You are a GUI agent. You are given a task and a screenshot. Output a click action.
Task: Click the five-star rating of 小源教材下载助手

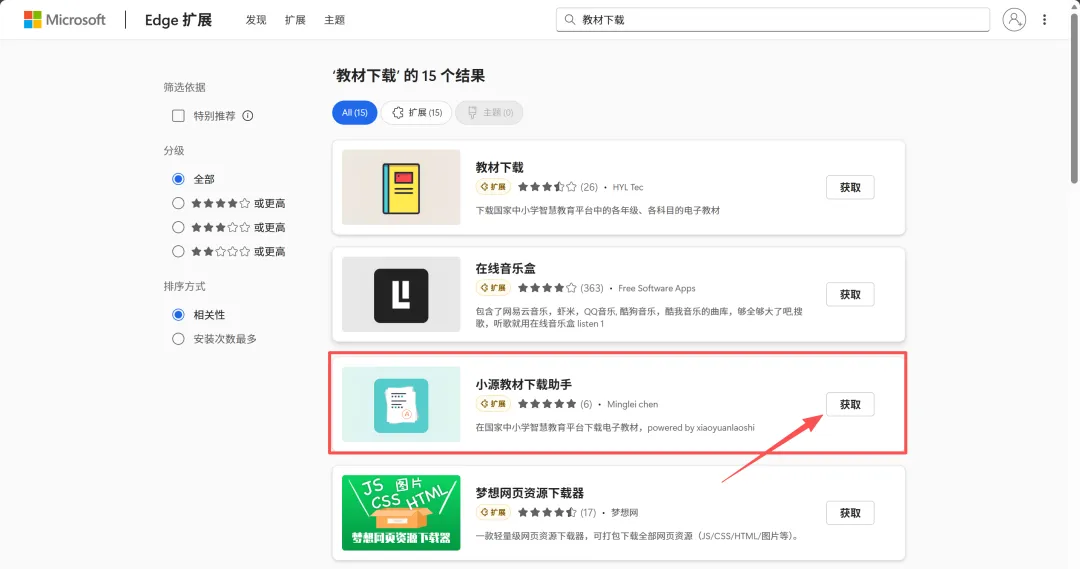tap(547, 404)
